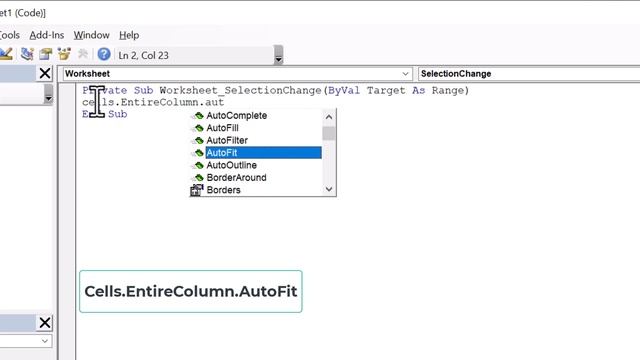640x360 pixels.
Task: Open the Properties Window toolbar icon
Action: [46, 54]
